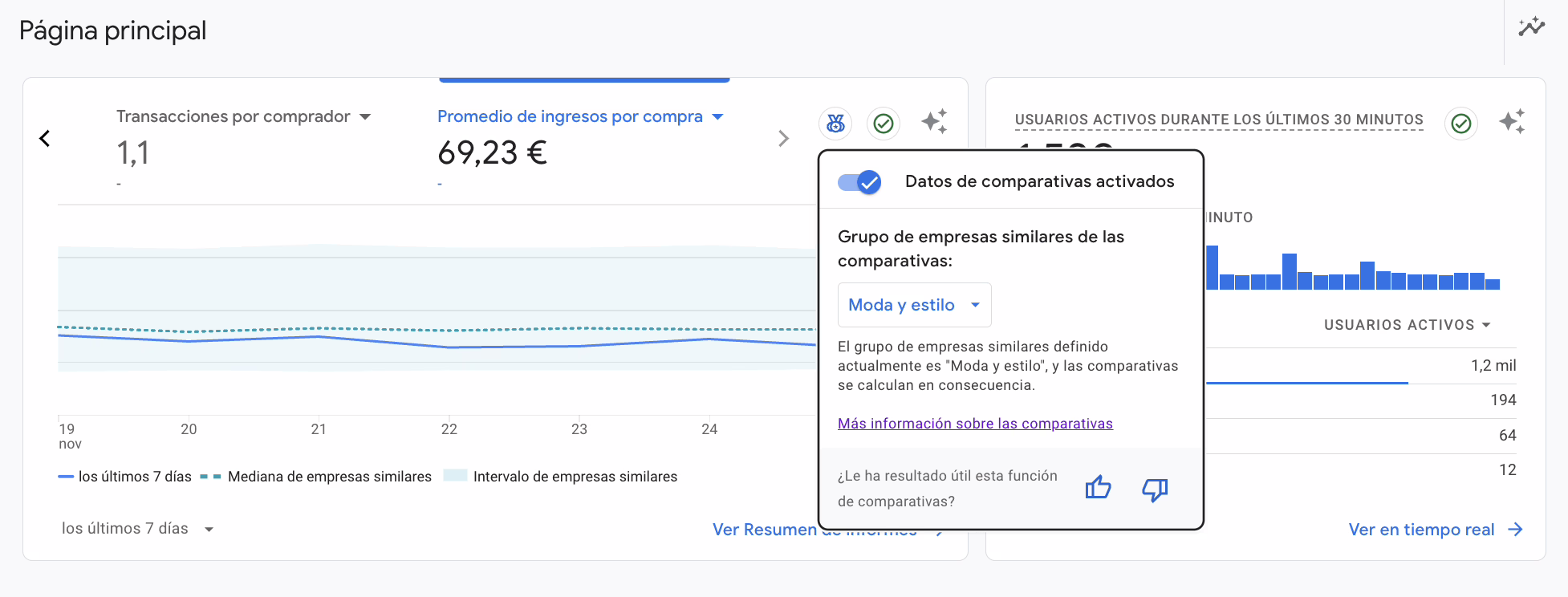Image resolution: width=1568 pixels, height=597 pixels.
Task: Click the thumbs down feedback icon
Action: pyautogui.click(x=1155, y=489)
